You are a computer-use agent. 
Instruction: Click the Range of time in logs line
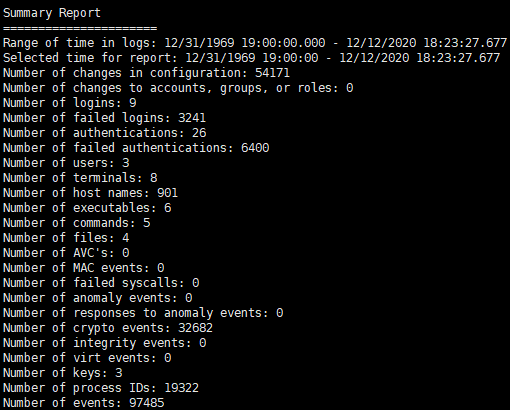tap(255, 43)
